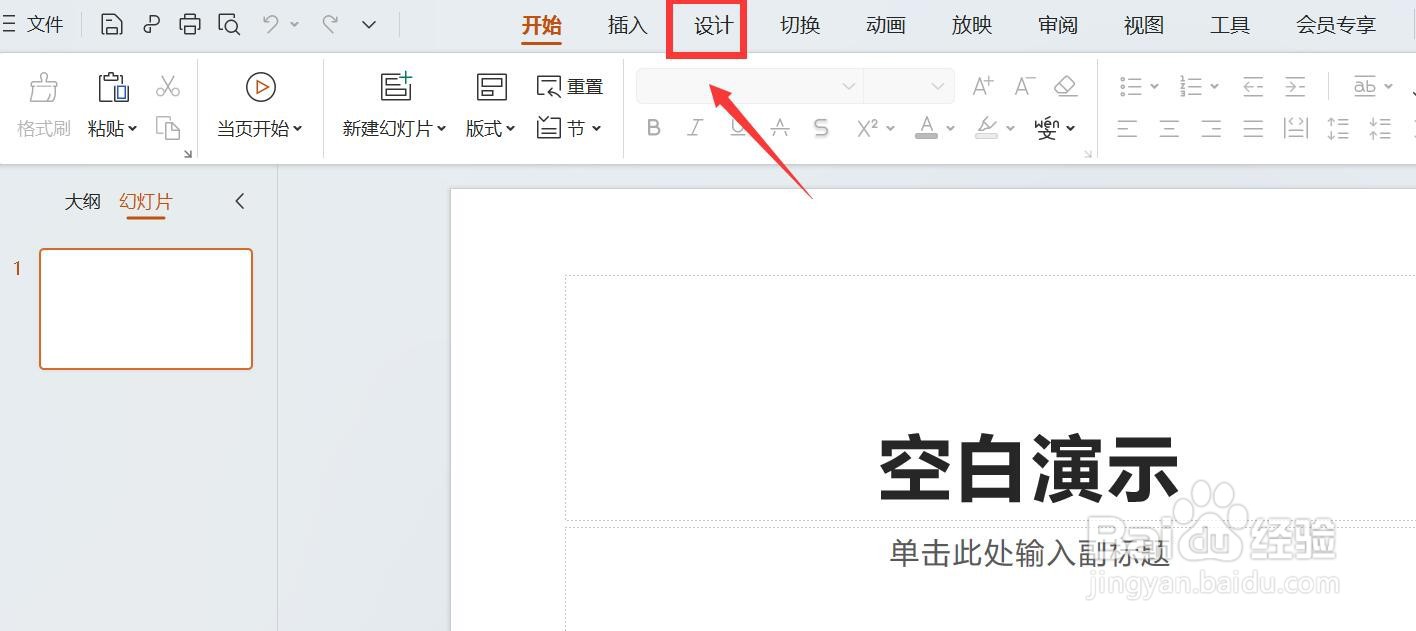The image size is (1416, 631).
Task: Expand the 当页开始 dropdown arrow
Action: 297,128
